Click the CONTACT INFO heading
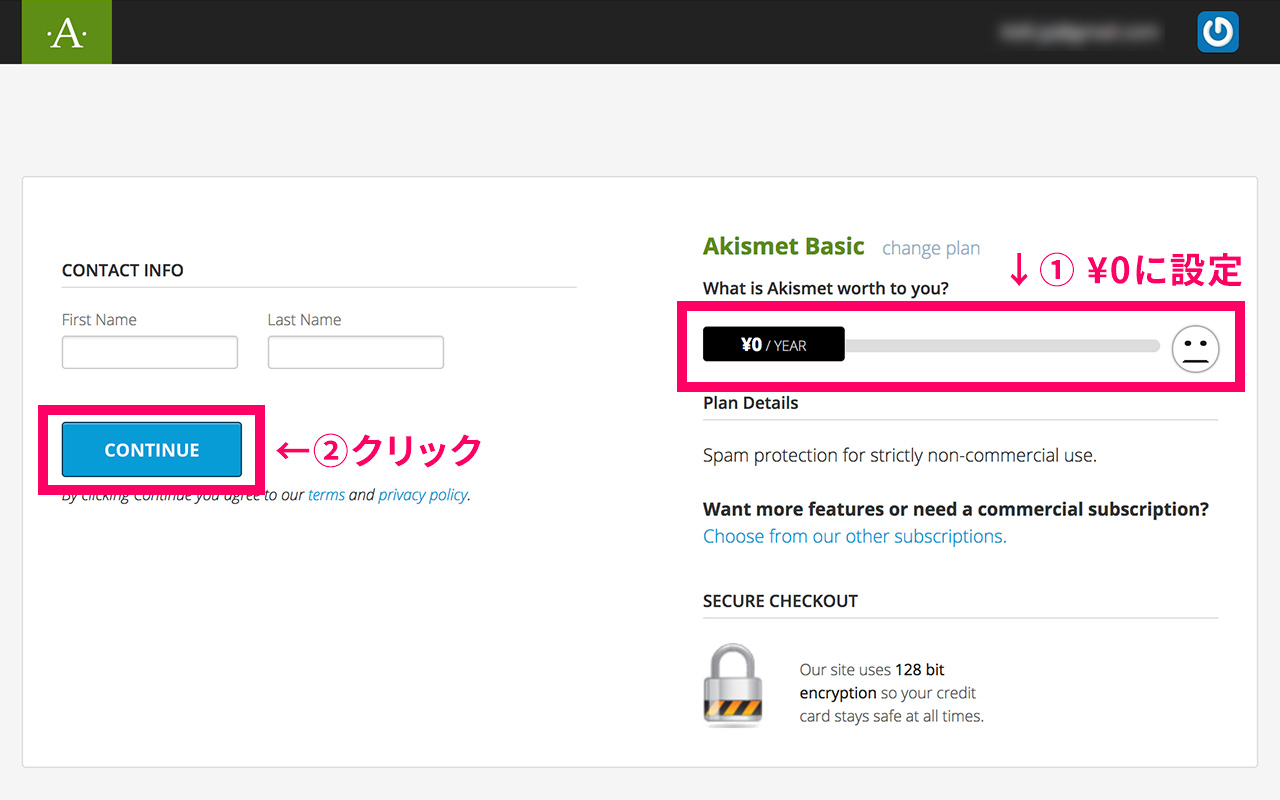The height and width of the screenshot is (800, 1280). 123,270
